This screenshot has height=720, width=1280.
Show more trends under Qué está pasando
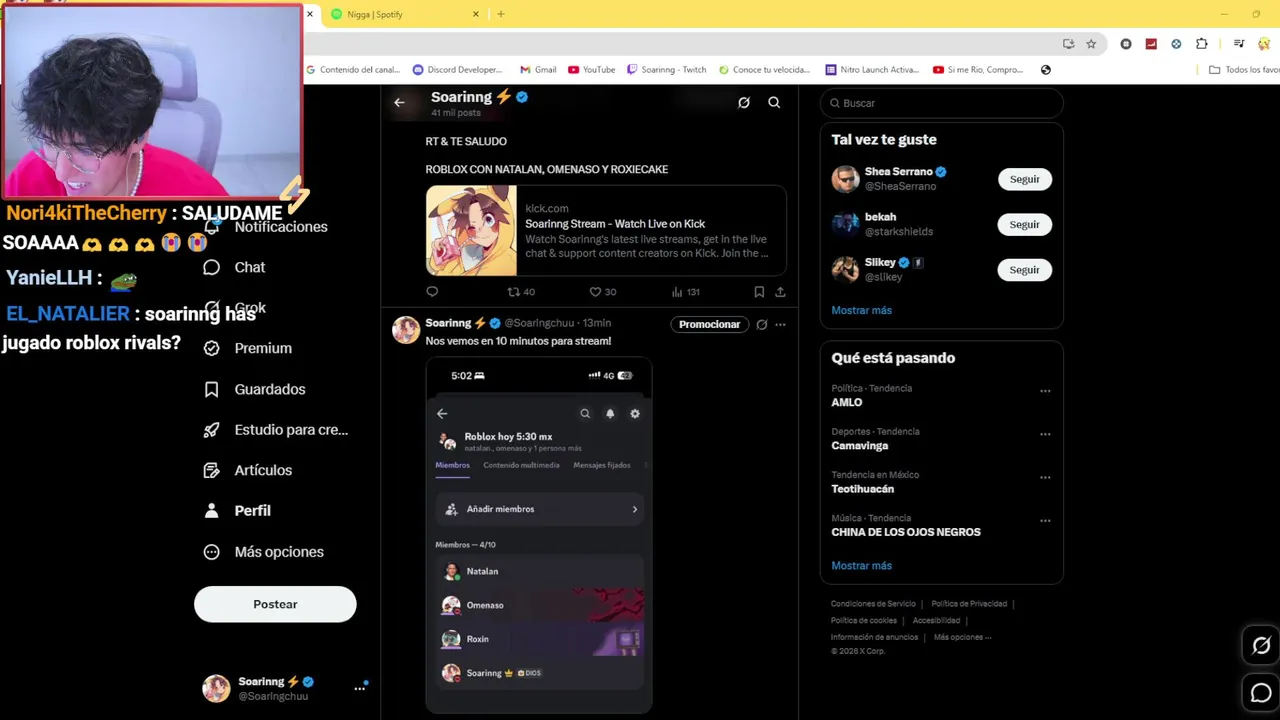861,566
